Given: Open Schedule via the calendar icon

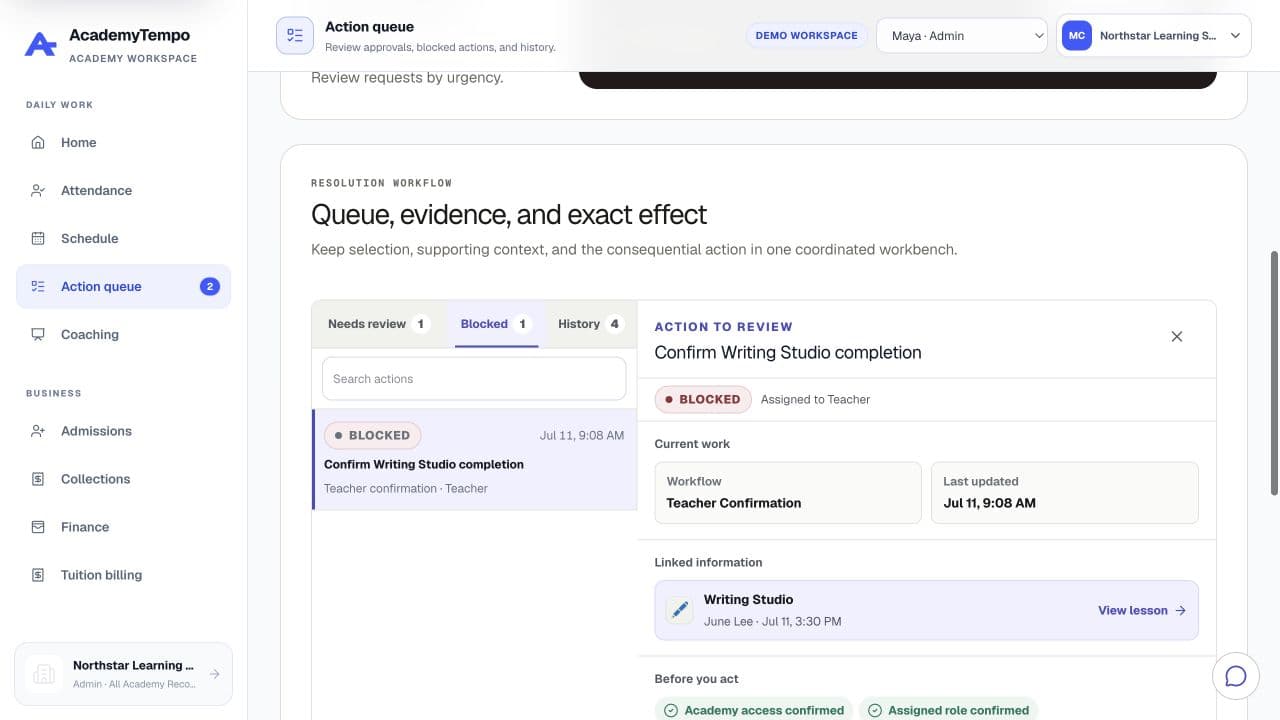Looking at the screenshot, I should [x=38, y=238].
